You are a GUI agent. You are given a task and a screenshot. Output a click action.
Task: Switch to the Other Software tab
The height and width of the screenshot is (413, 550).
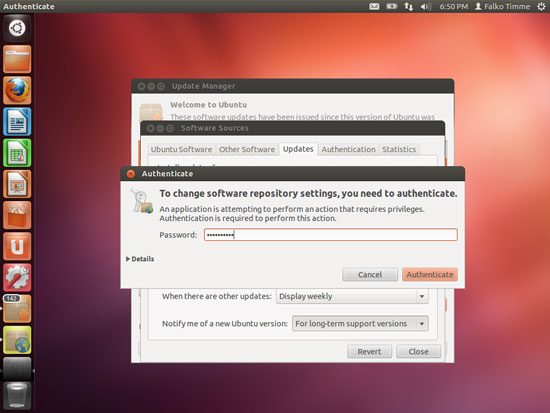(x=247, y=149)
